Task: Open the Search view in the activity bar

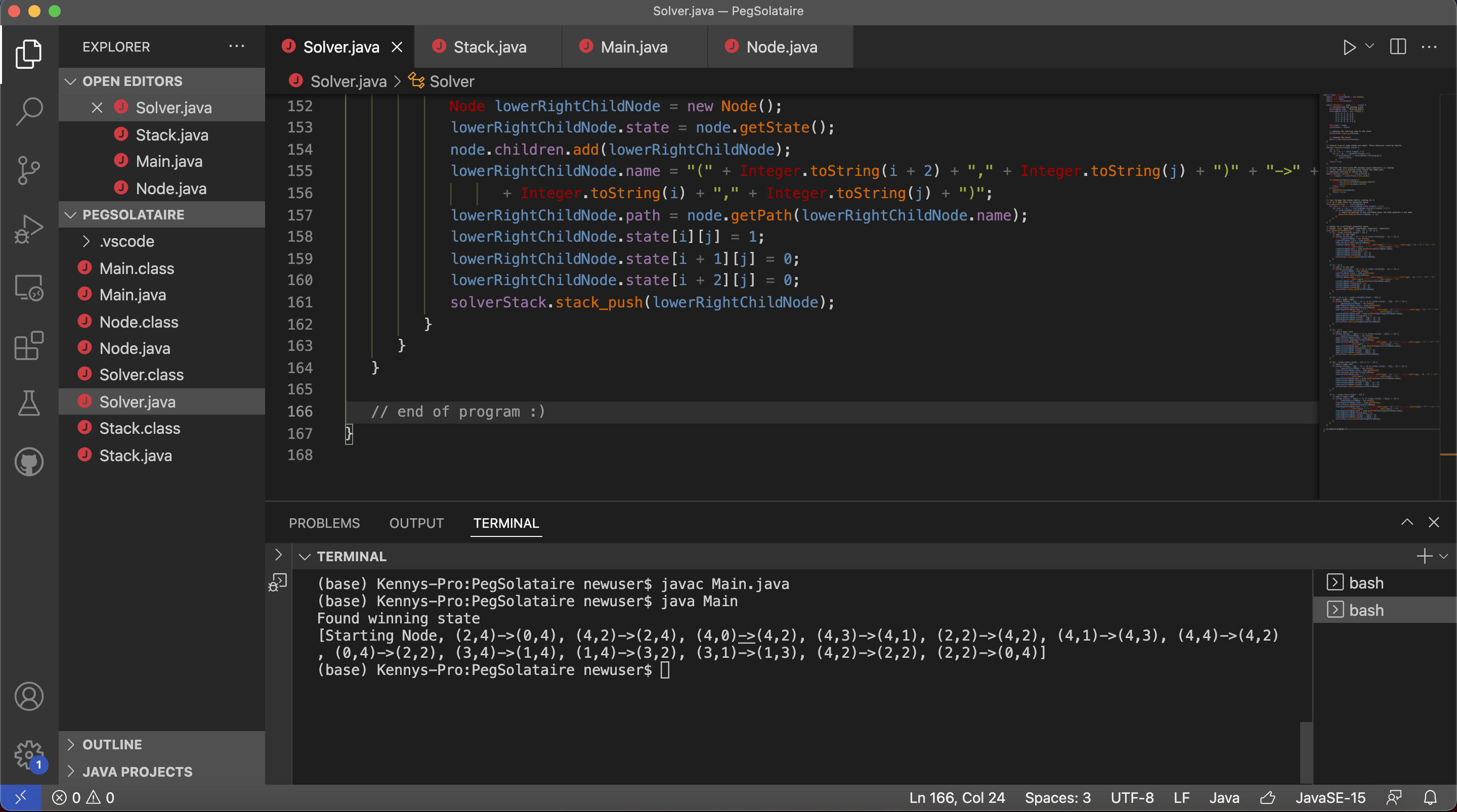Action: [x=29, y=111]
